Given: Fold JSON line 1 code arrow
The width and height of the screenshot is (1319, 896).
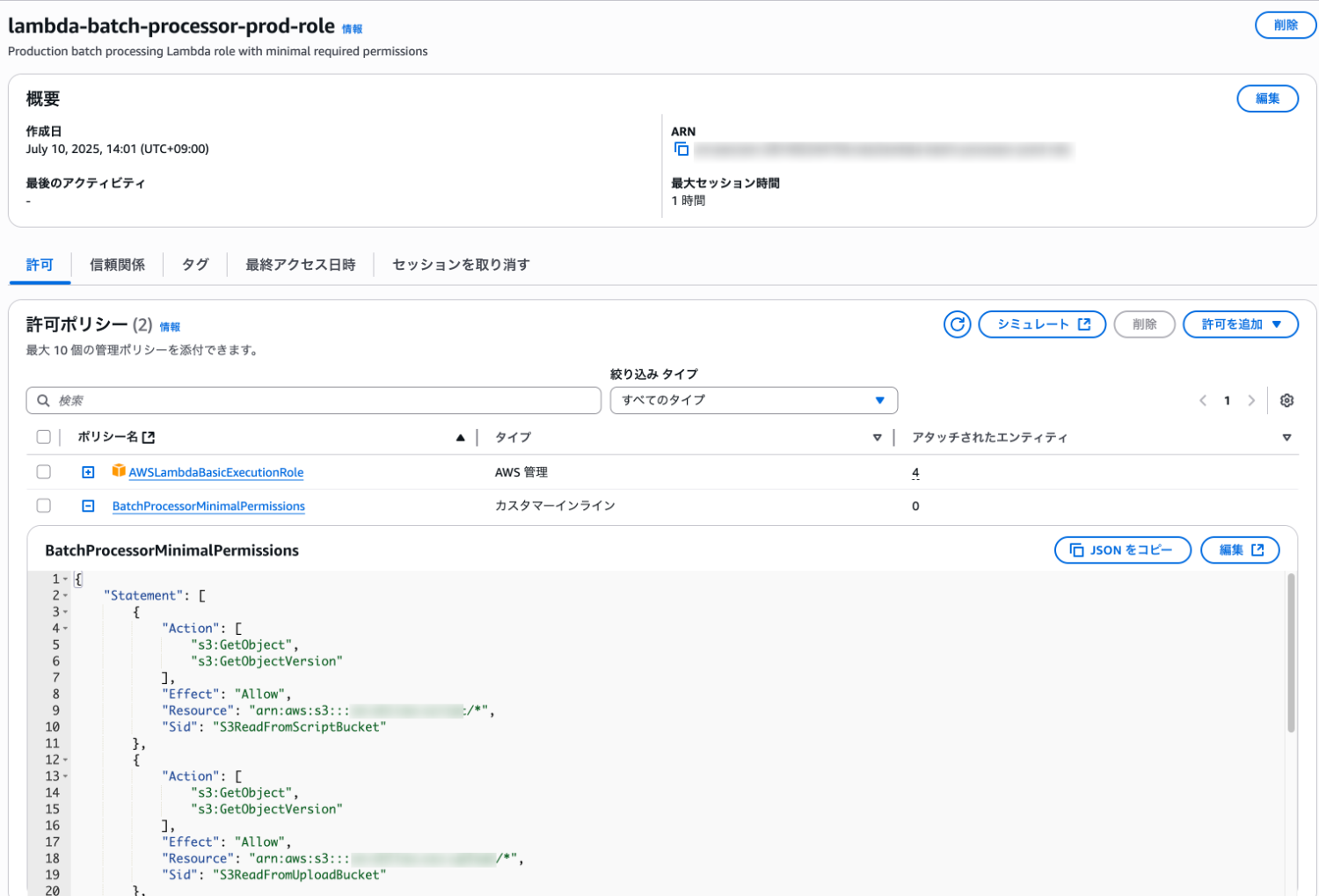Looking at the screenshot, I should [65, 579].
